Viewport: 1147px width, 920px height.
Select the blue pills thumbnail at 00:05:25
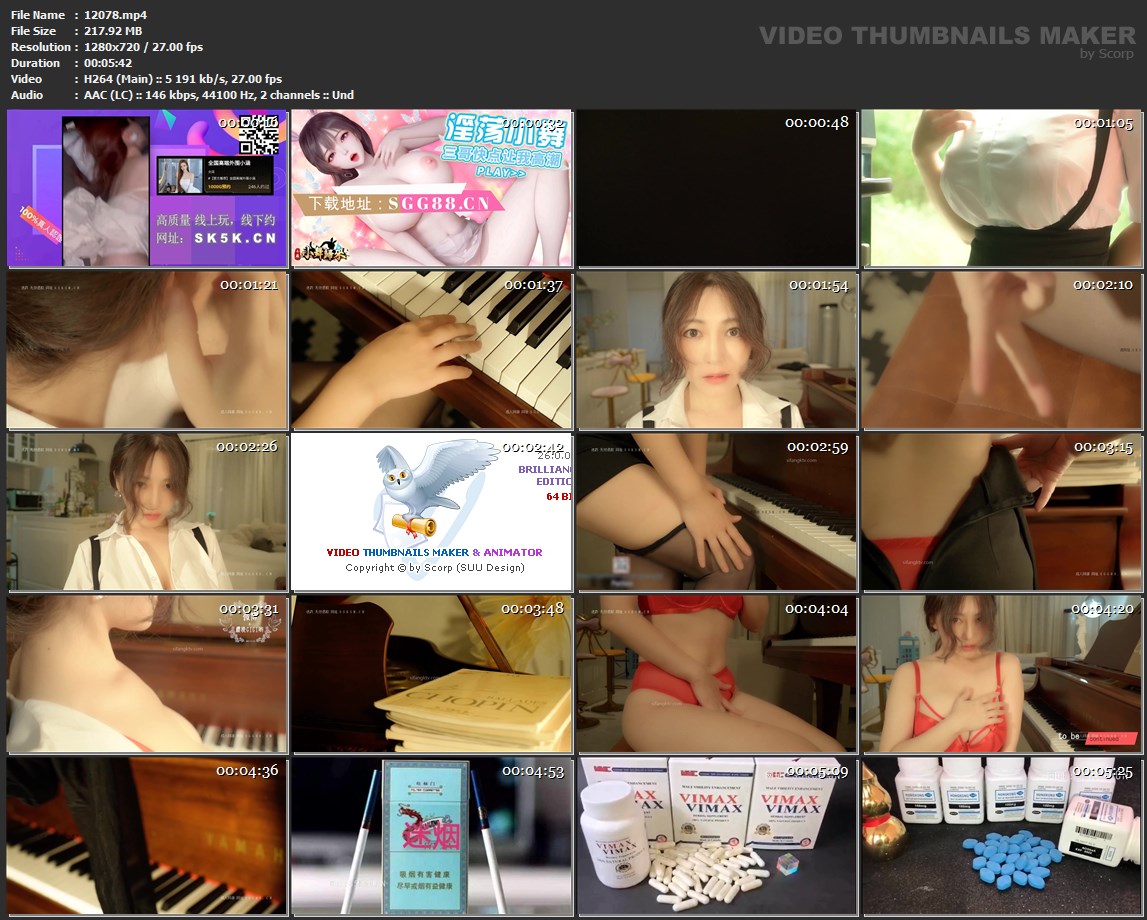(1001, 836)
